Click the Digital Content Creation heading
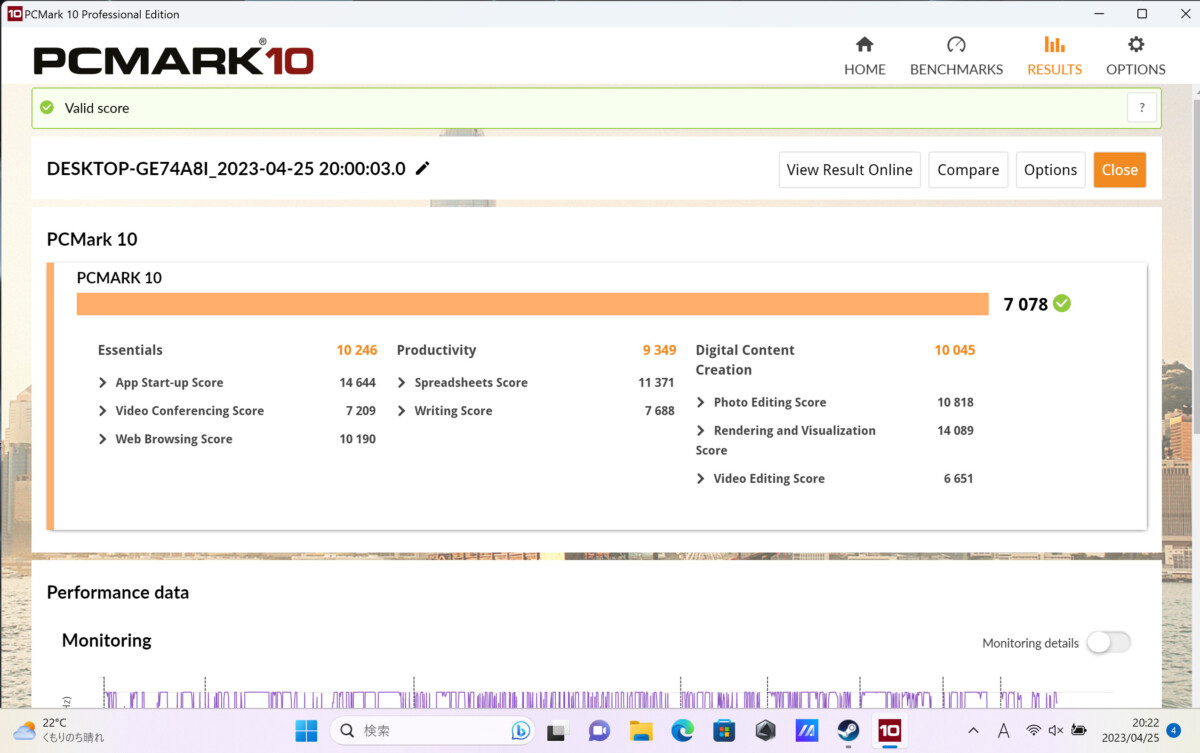This screenshot has width=1200, height=753. coord(745,360)
